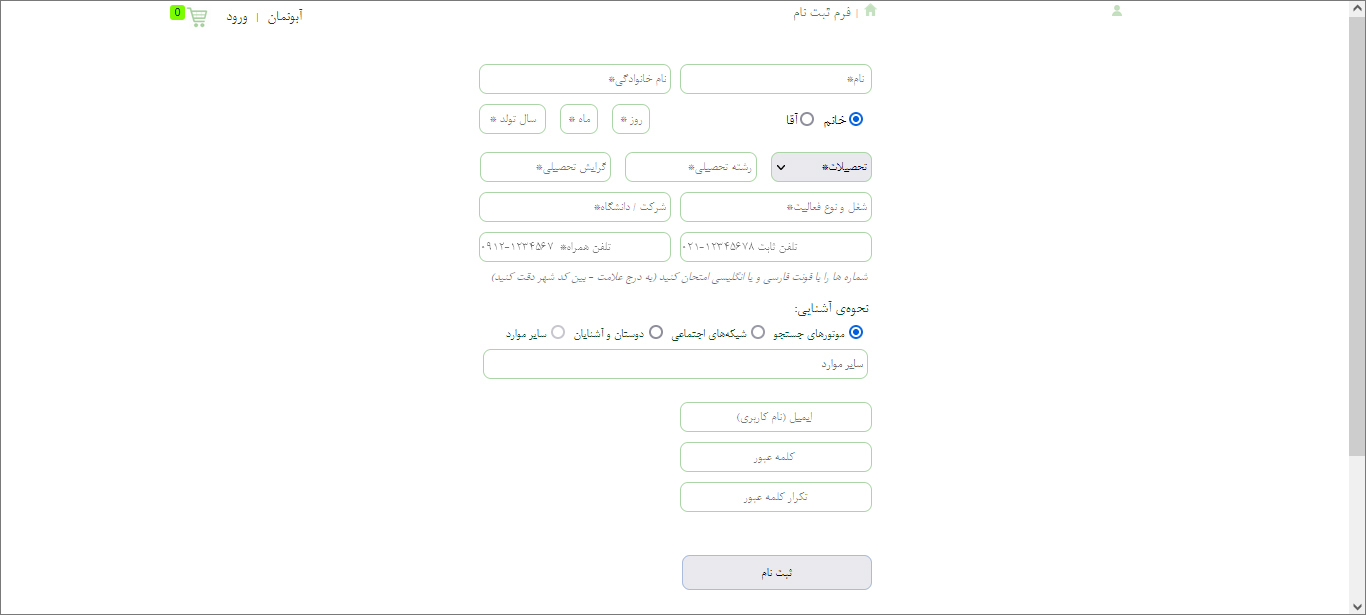
Task: Focus the نام first-name field
Action: click(775, 79)
